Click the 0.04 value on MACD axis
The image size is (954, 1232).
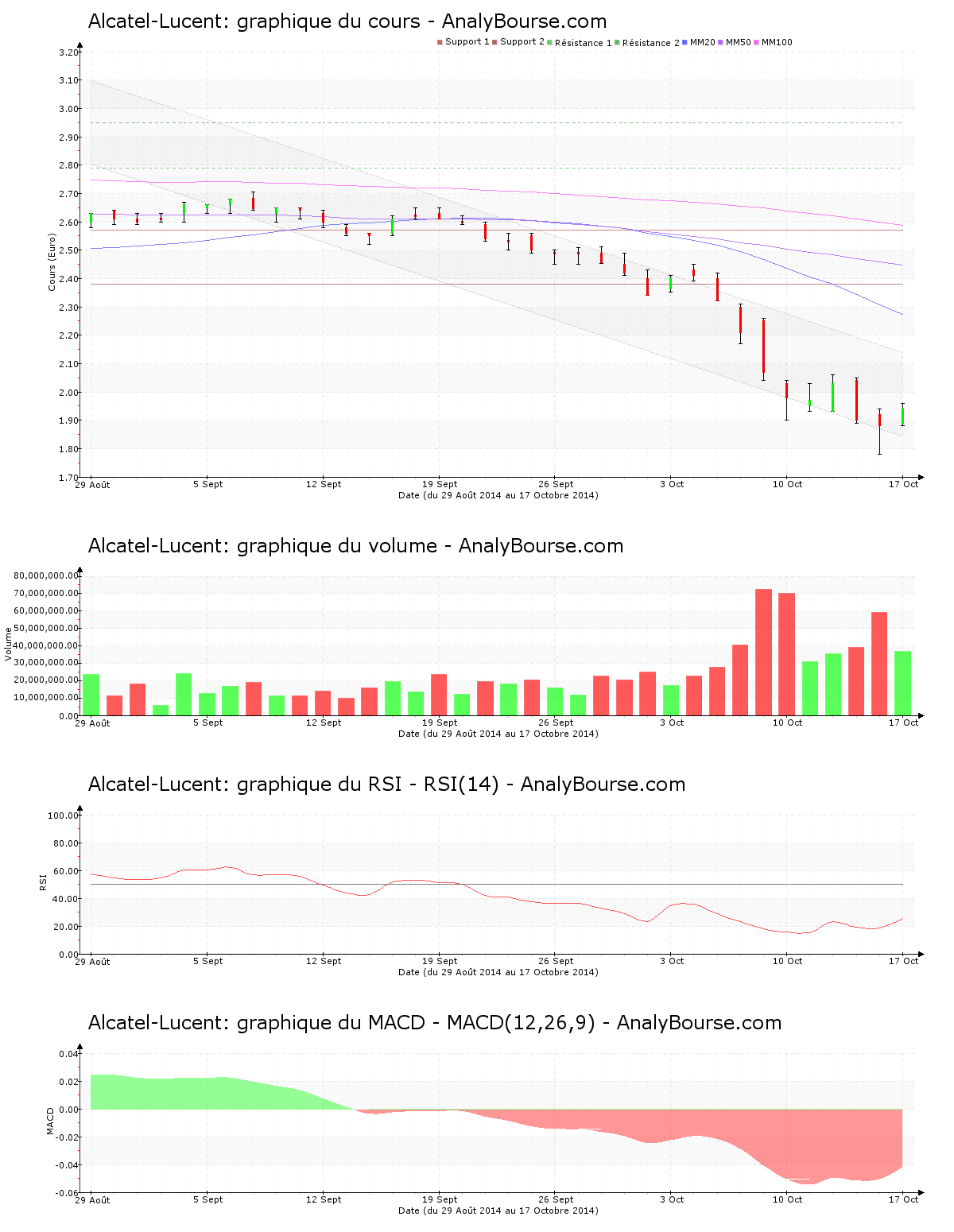[x=69, y=1054]
